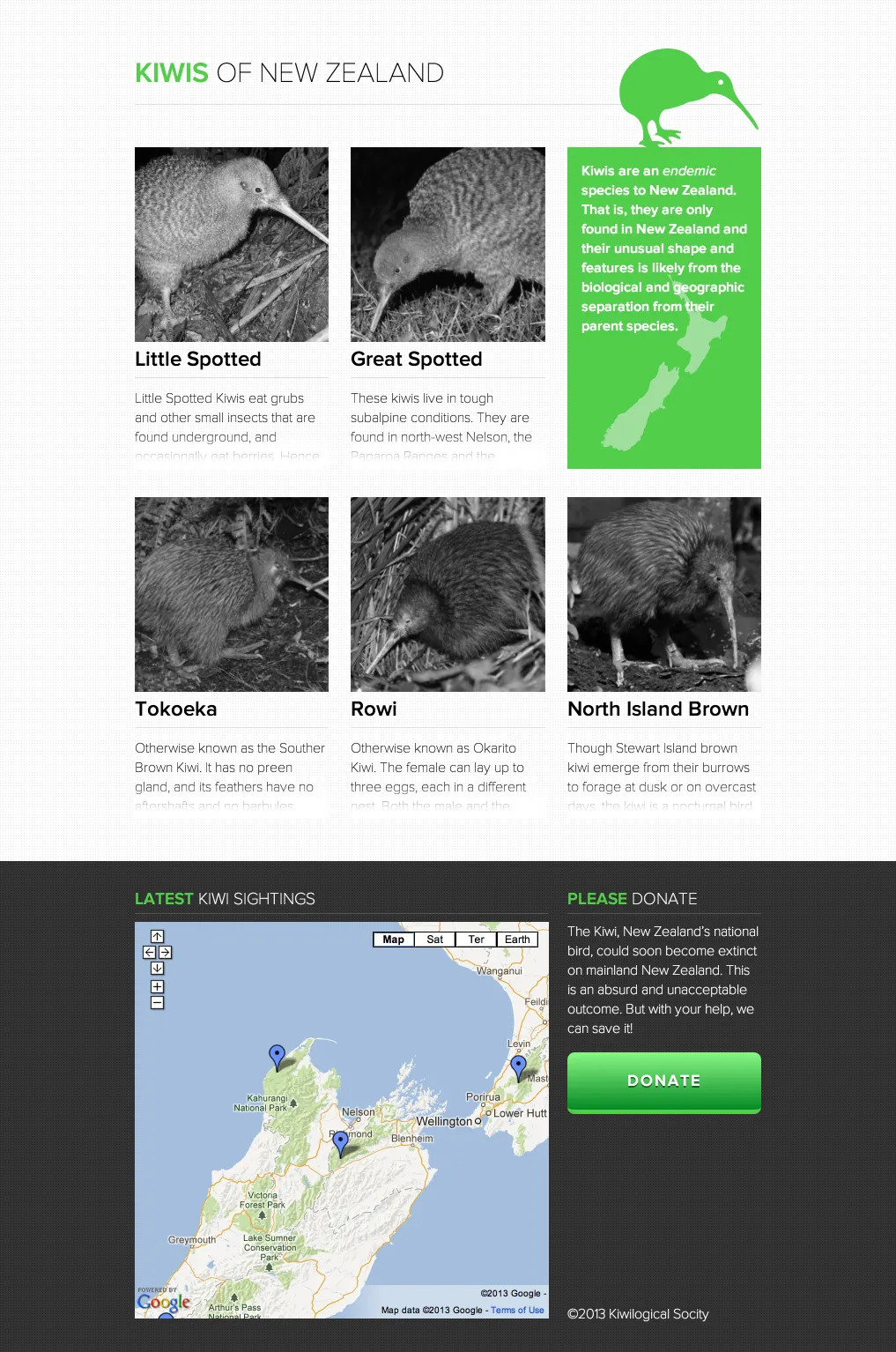Switch the map to Earth view
The image size is (896, 1352).
[x=517, y=940]
